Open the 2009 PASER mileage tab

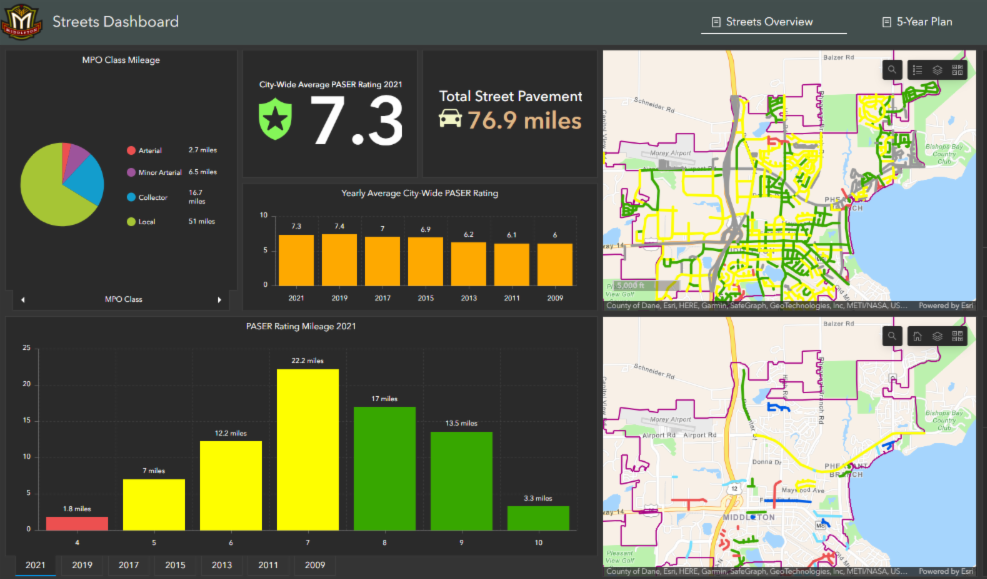tap(314, 565)
